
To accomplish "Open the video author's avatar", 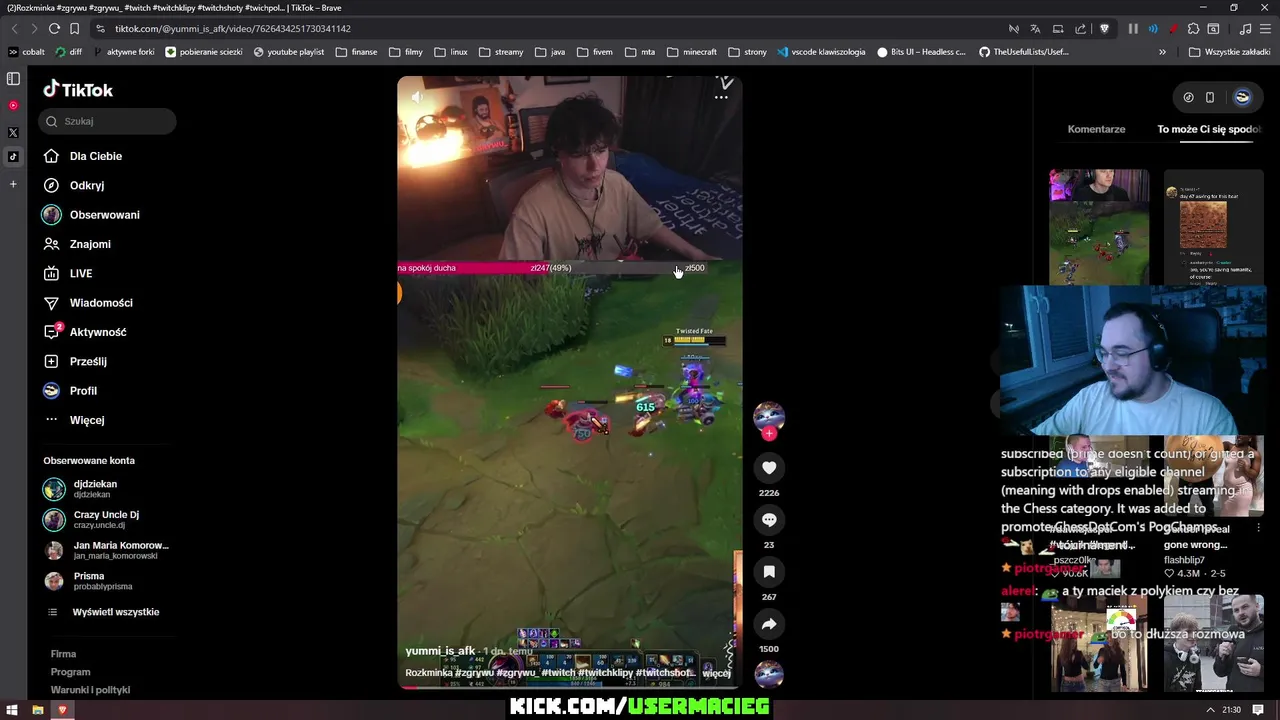I will pyautogui.click(x=769, y=416).
